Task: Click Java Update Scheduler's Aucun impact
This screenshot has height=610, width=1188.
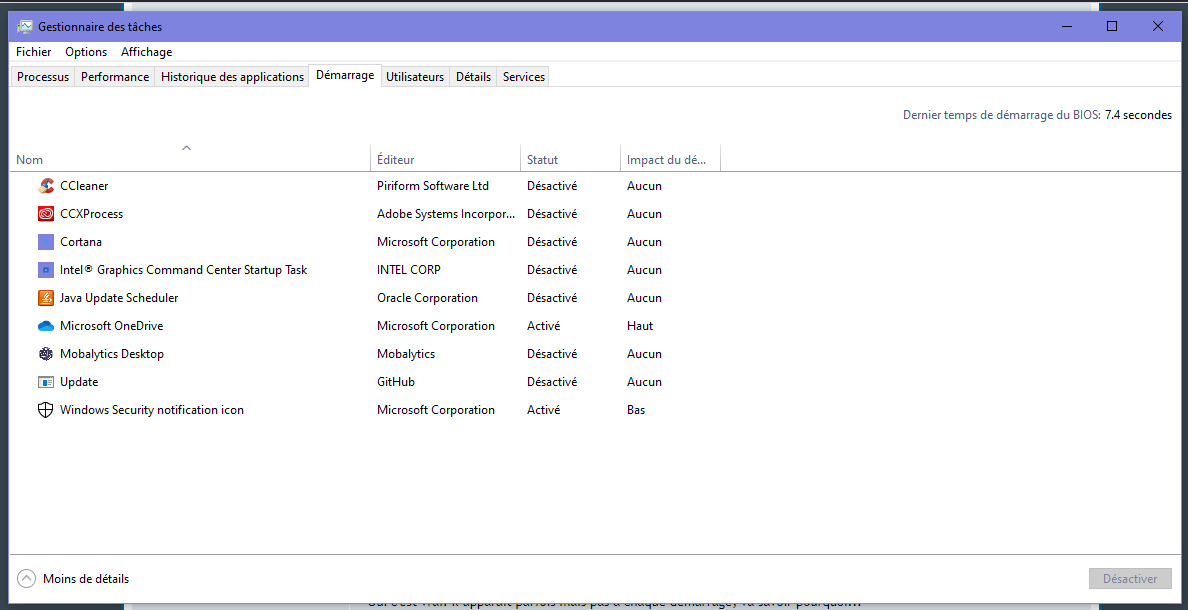Action: click(645, 298)
